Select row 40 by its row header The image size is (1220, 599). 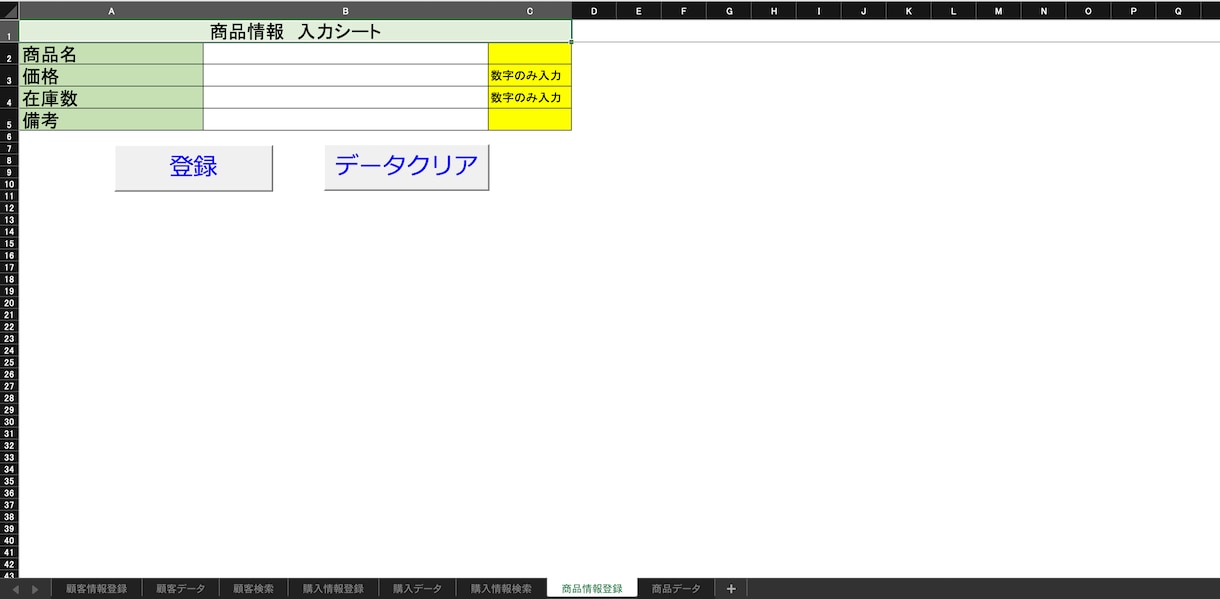point(9,540)
